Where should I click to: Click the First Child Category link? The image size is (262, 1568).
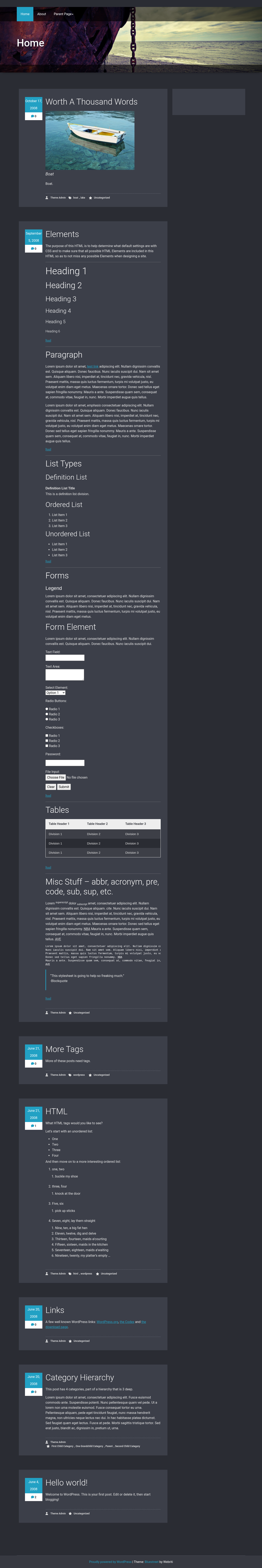[62, 1446]
